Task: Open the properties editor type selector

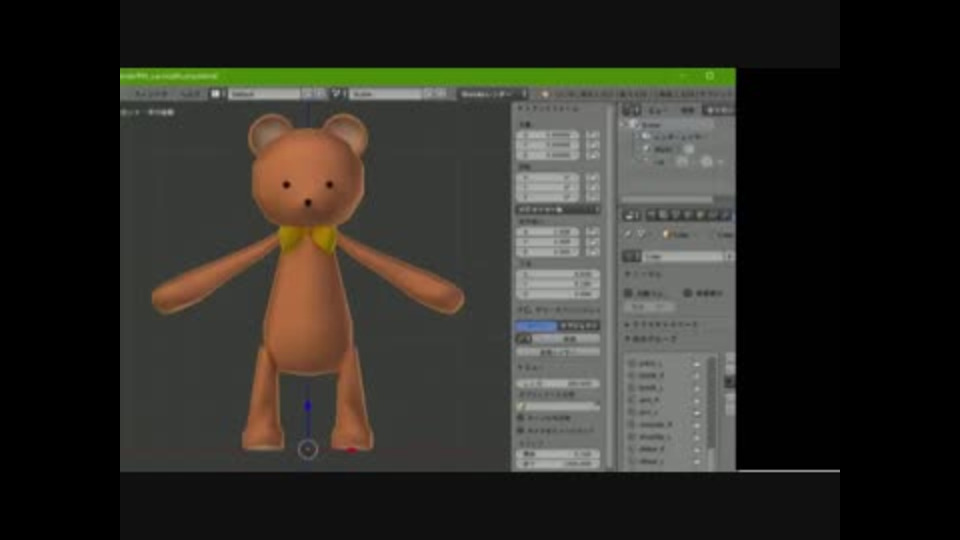Action: coord(632,216)
